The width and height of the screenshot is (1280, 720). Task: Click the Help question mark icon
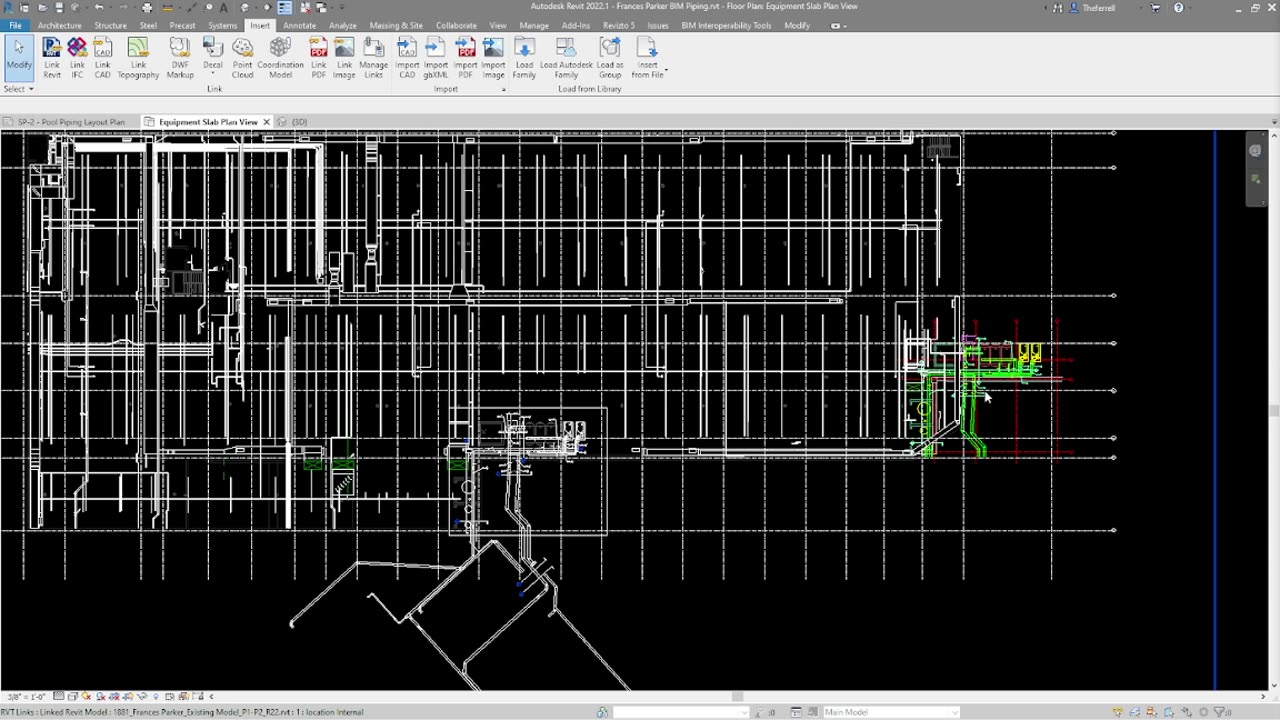coord(1179,7)
